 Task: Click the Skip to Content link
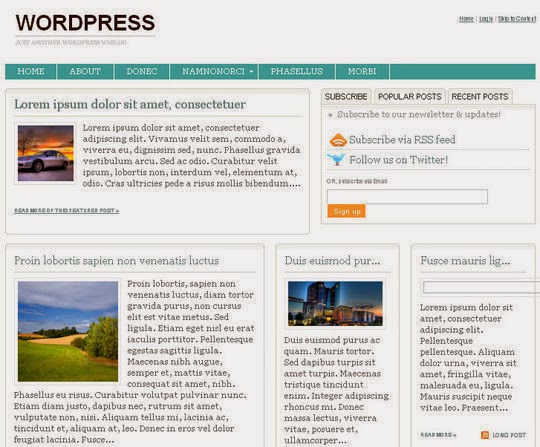pos(517,19)
